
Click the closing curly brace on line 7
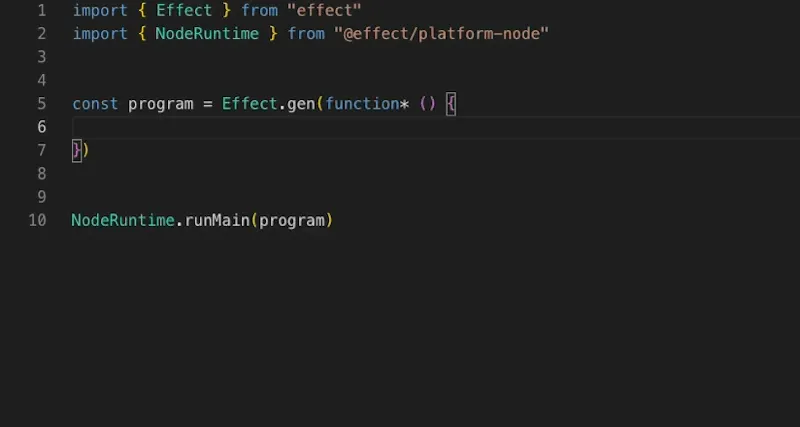76,150
